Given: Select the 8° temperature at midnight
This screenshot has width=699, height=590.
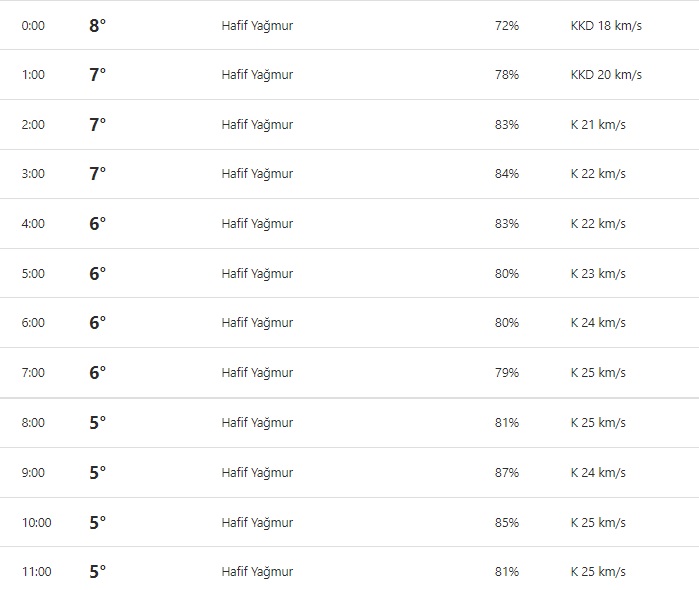Looking at the screenshot, I should [97, 25].
